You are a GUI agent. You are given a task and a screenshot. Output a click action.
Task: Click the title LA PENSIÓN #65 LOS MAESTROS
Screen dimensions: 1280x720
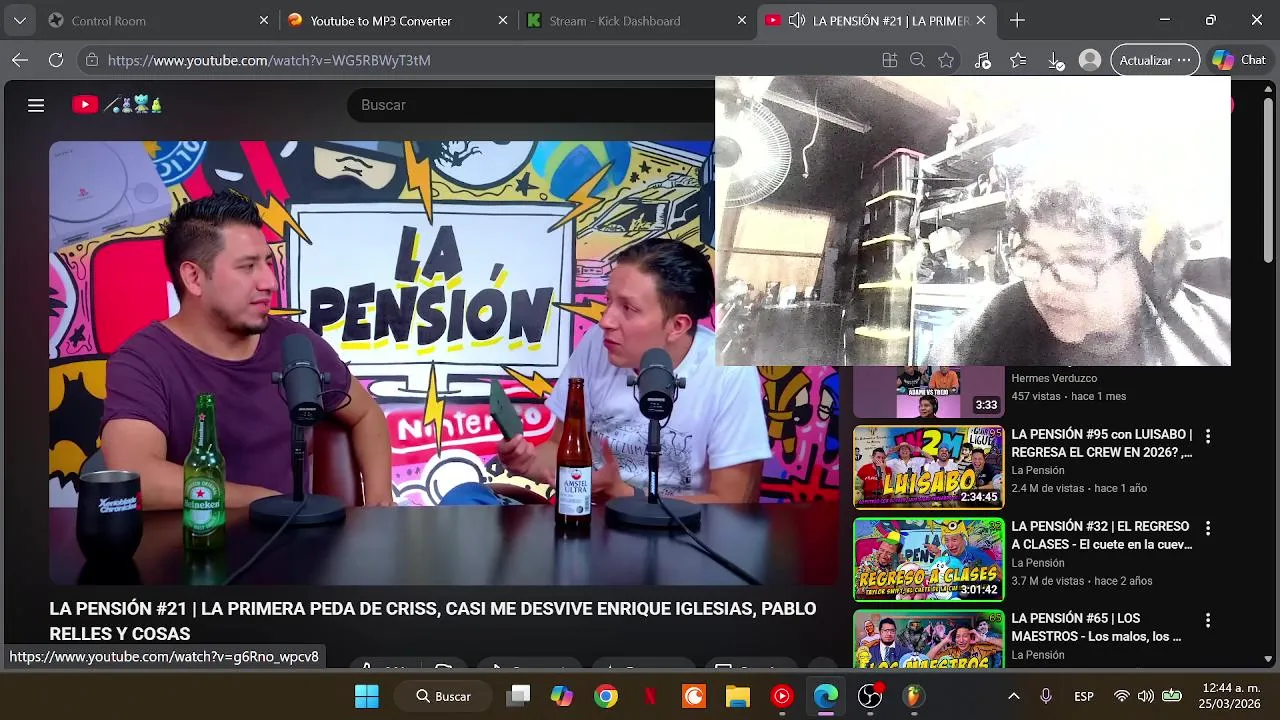1096,627
